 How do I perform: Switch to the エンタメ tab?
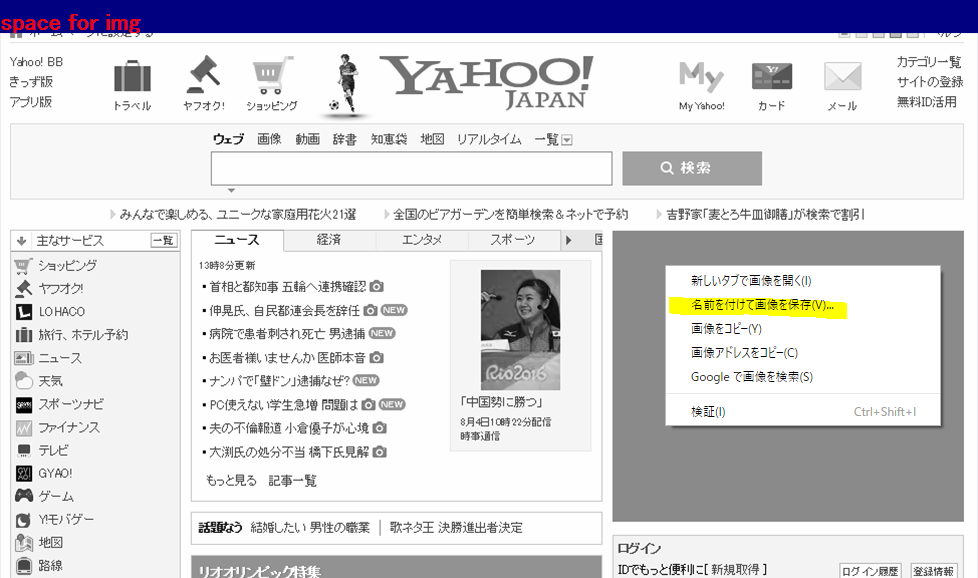tap(422, 239)
